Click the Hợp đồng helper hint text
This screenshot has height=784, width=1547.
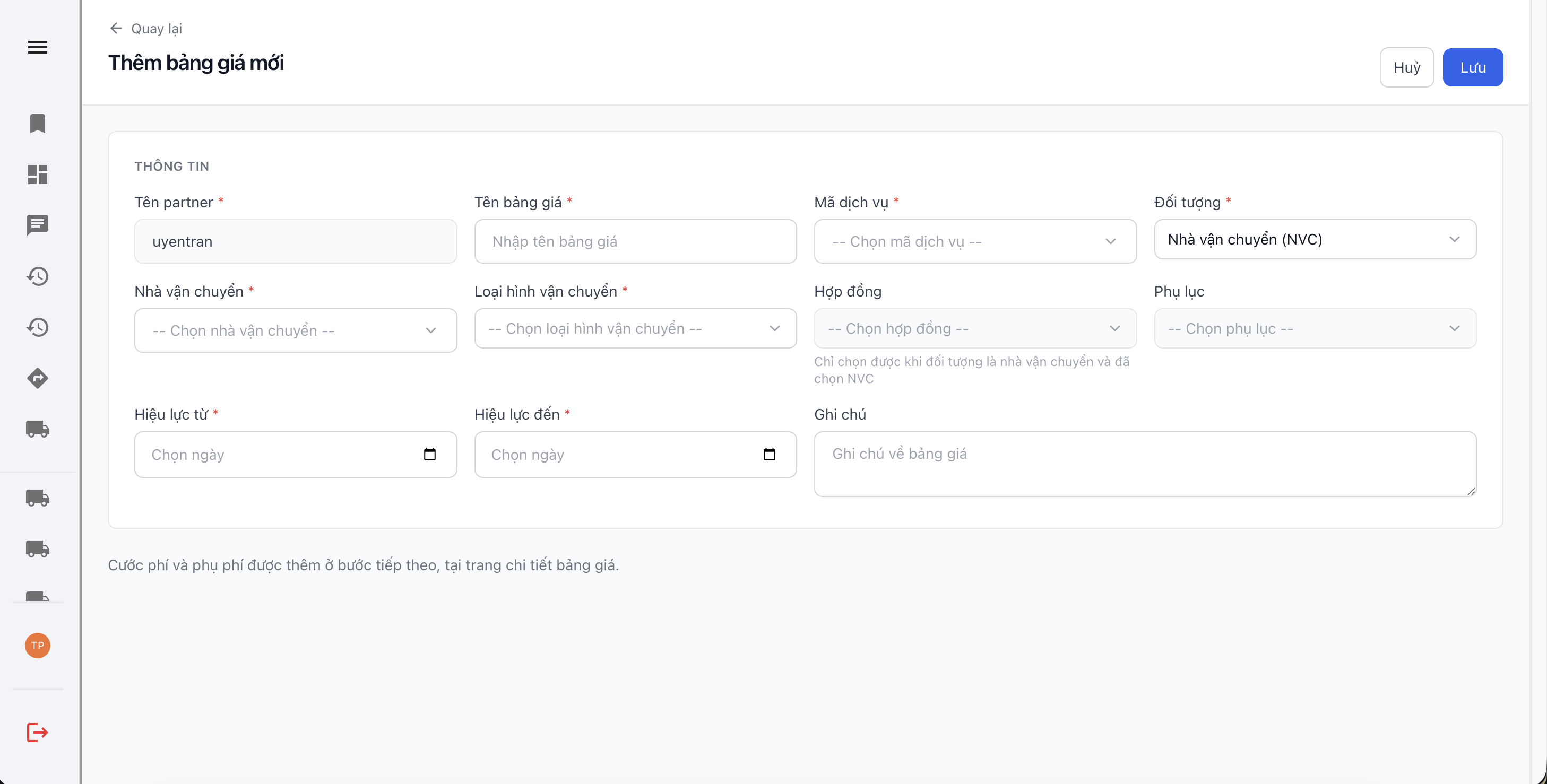pyautogui.click(x=972, y=370)
